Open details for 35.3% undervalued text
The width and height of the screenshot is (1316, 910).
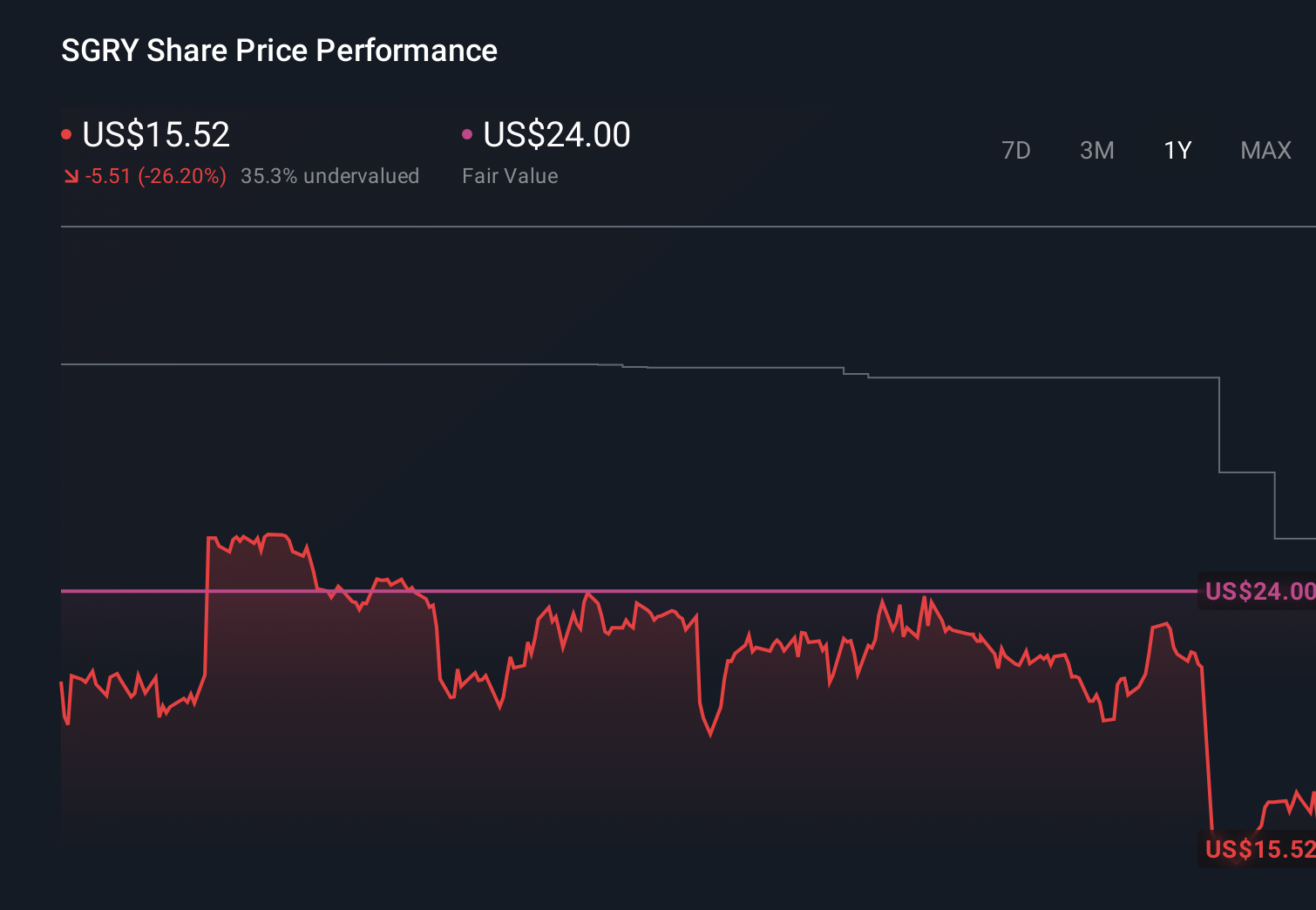pos(330,175)
